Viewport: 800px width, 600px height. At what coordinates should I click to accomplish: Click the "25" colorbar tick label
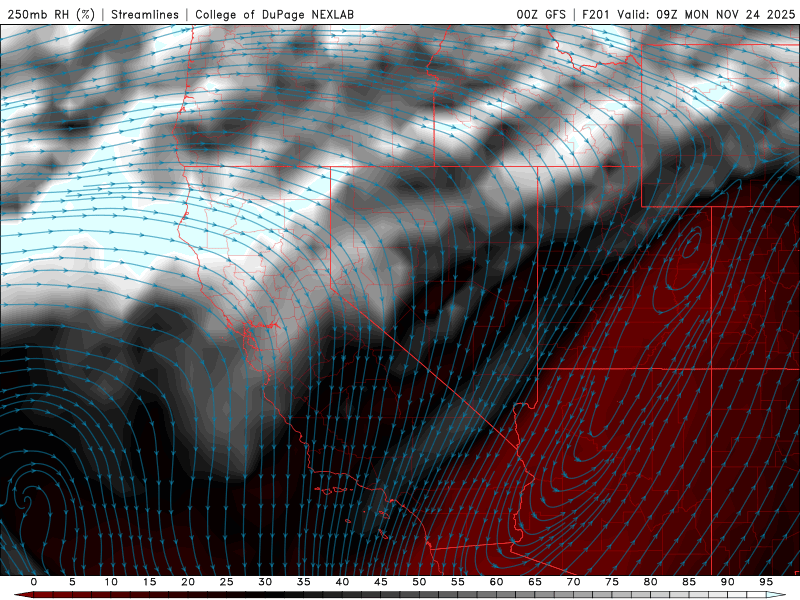[227, 582]
